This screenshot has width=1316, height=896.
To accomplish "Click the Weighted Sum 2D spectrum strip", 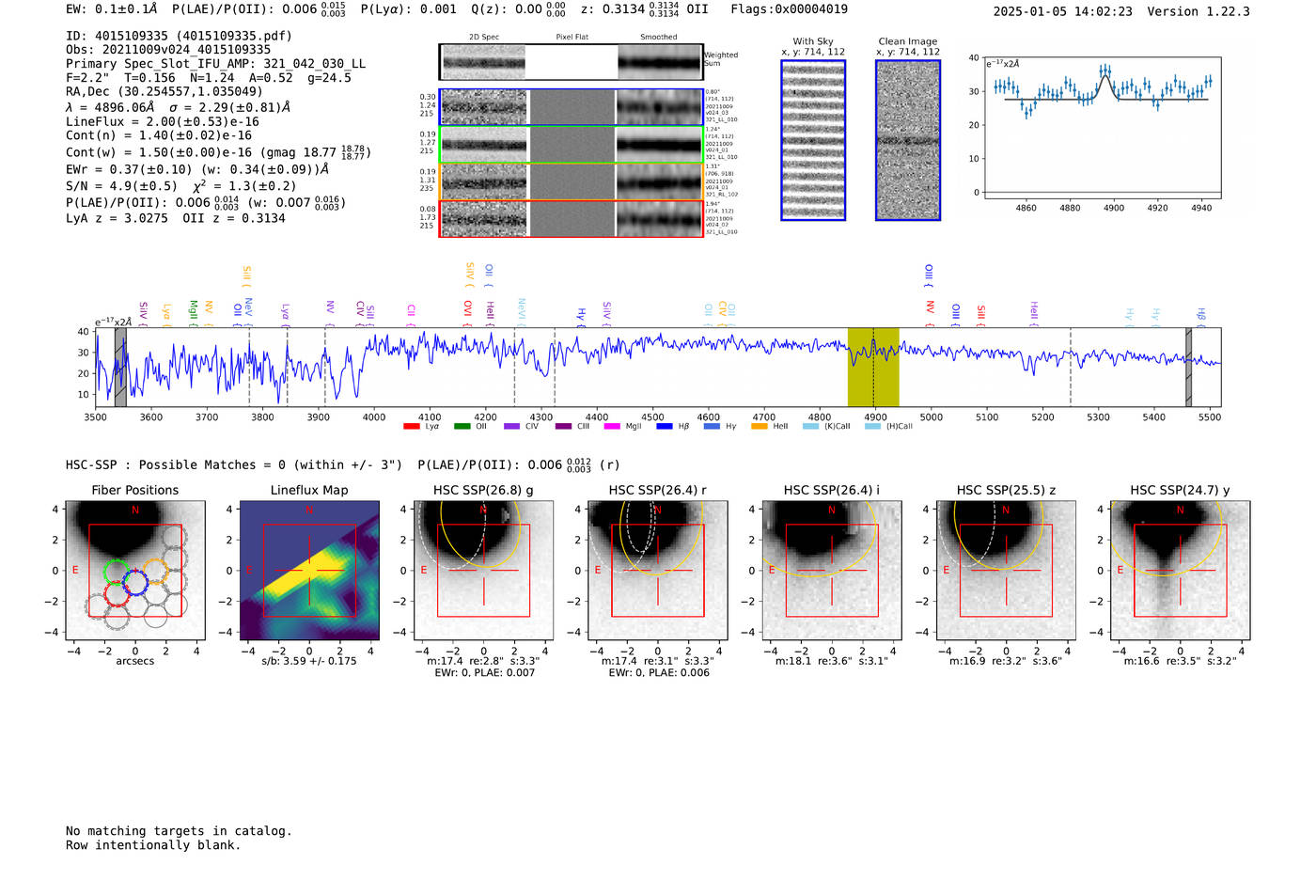I will [572, 62].
